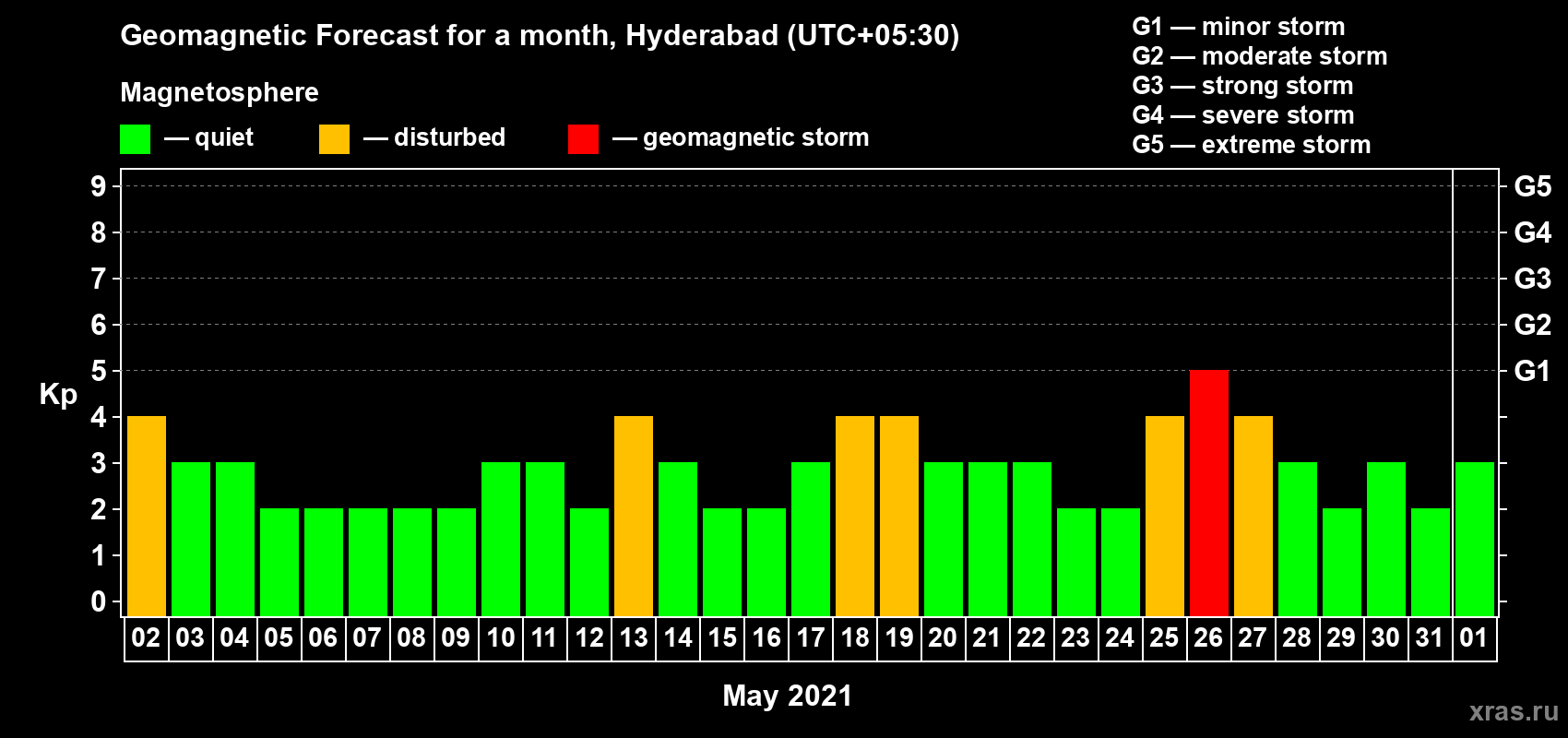Click the date label 15
Viewport: 1568px width, 738px height.
tap(722, 637)
